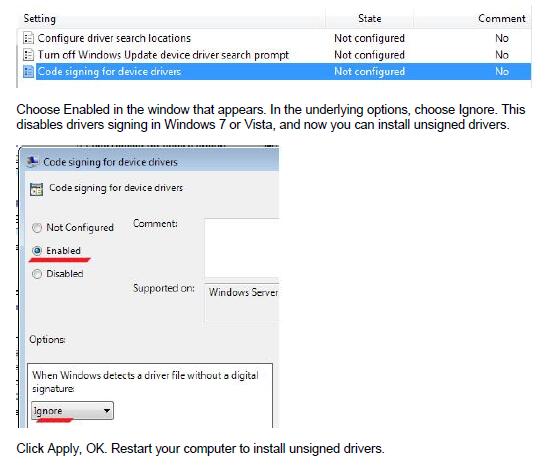Image resolution: width=559 pixels, height=476 pixels.
Task: Select the Enabled radio button
Action: click(x=37, y=251)
